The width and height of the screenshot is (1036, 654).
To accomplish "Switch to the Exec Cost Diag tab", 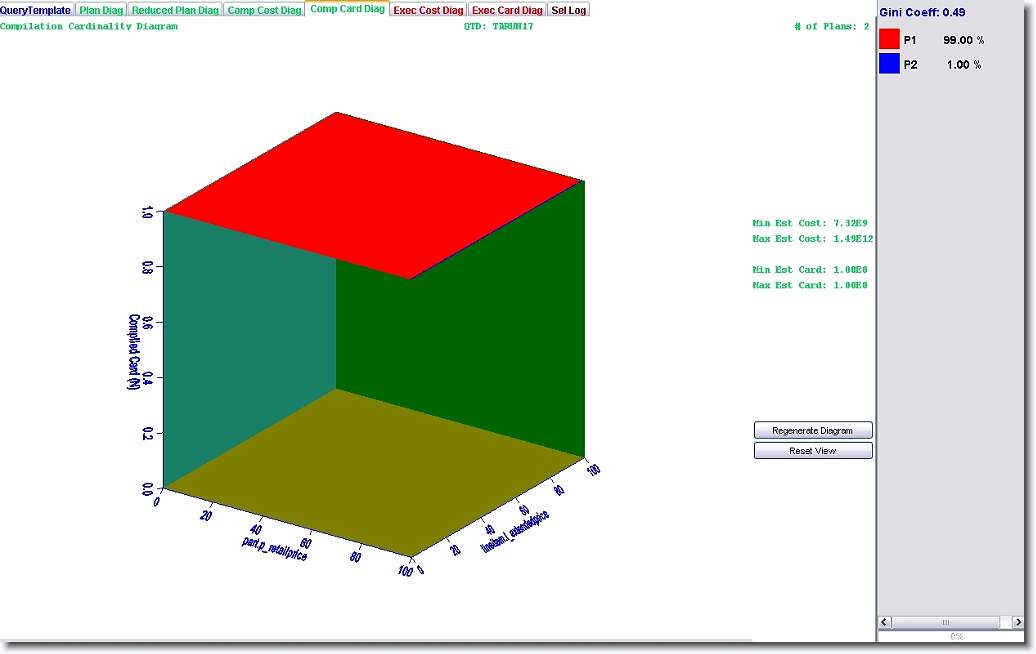I will tap(428, 10).
